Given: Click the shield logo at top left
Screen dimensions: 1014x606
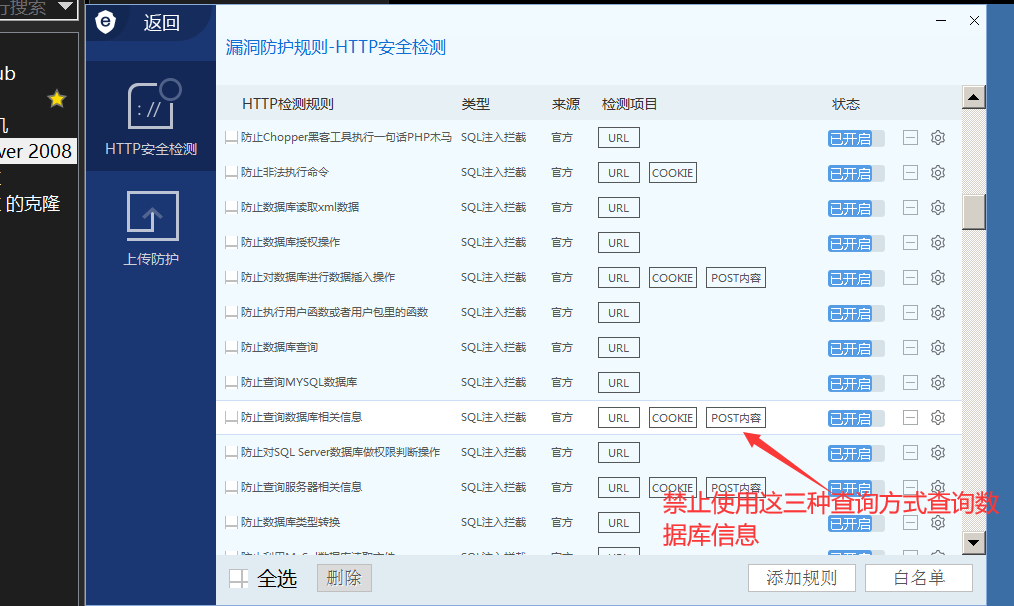Looking at the screenshot, I should coord(106,21).
